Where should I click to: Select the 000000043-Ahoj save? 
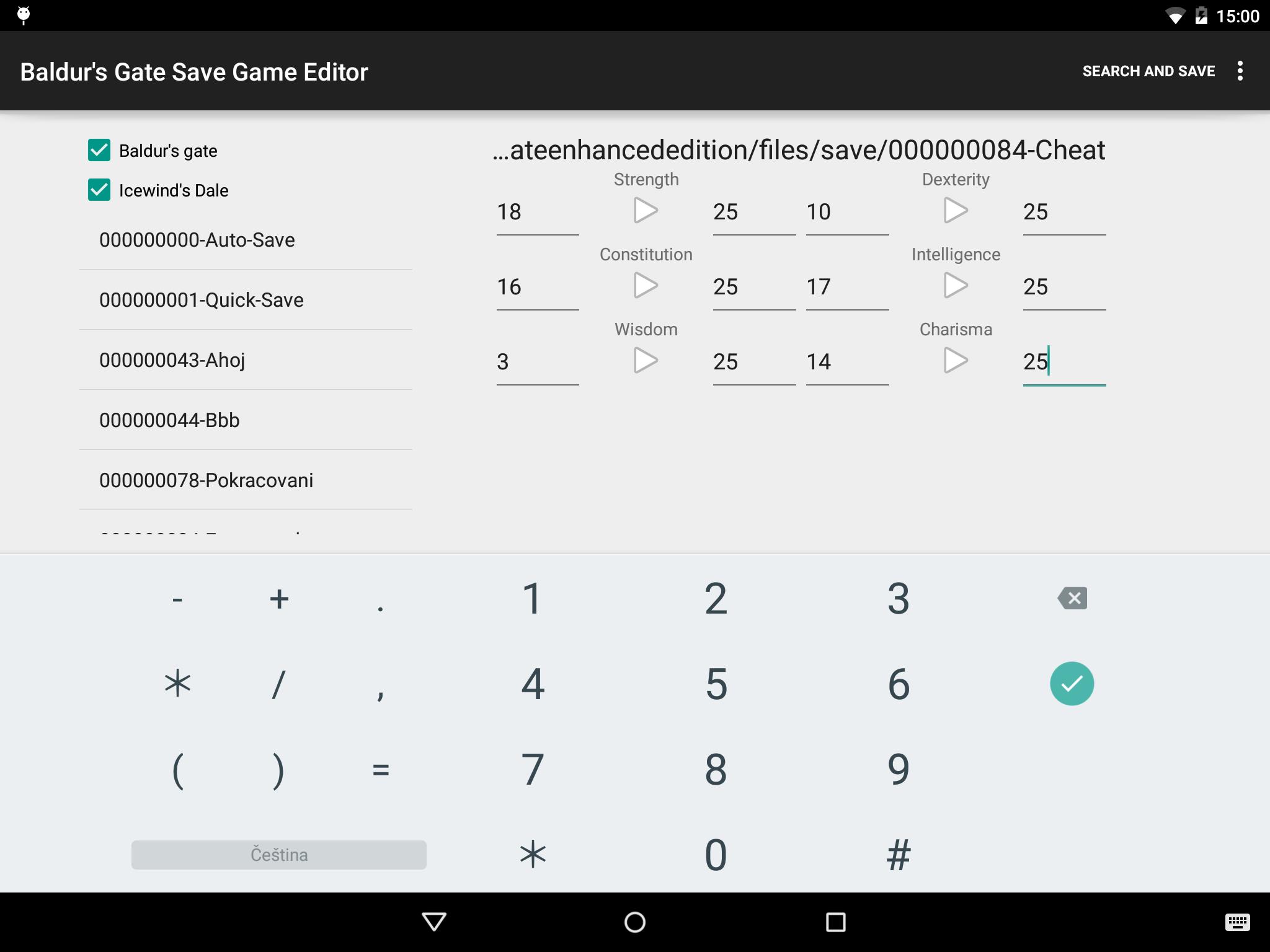click(246, 360)
